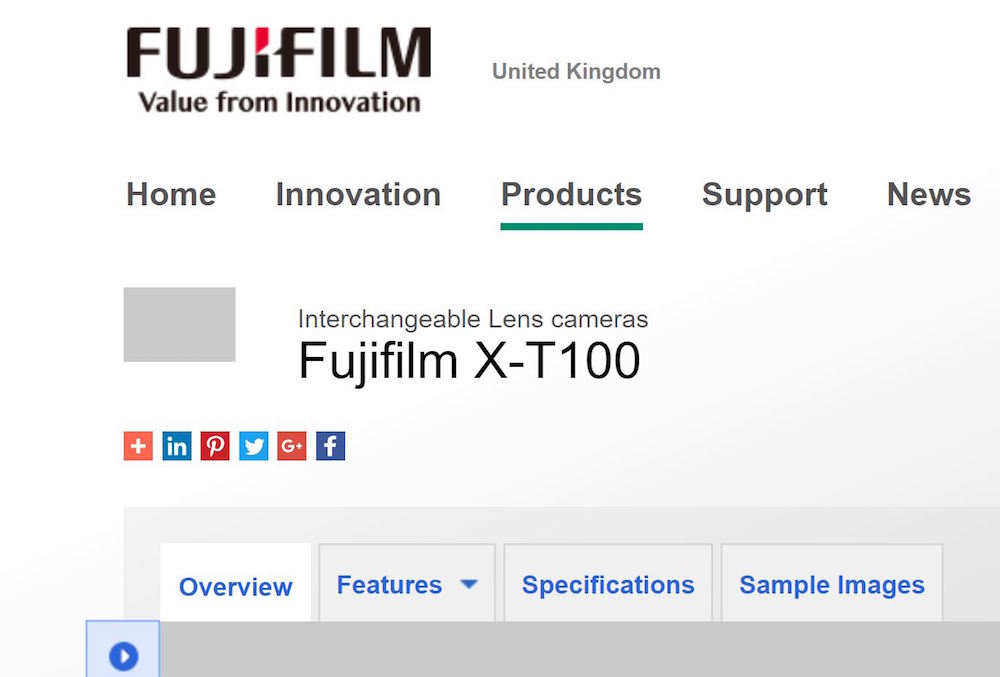The image size is (1000, 677).
Task: Open the AddThis plus share icon
Action: 138,446
